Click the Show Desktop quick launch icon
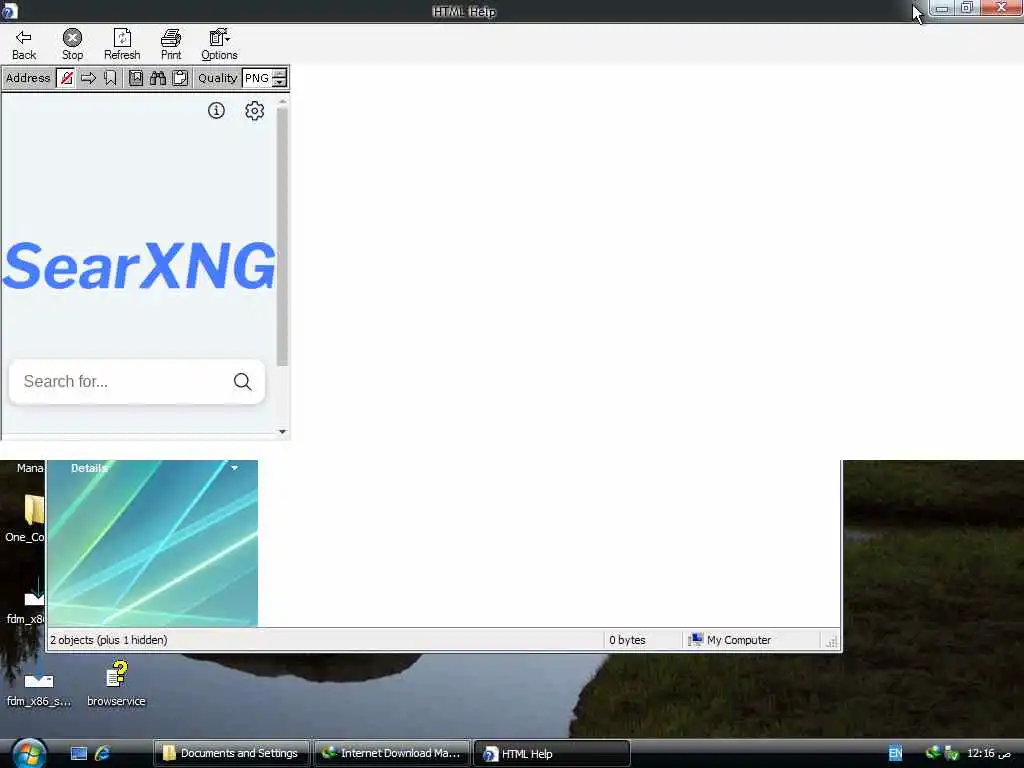1024x768 pixels. coord(79,754)
